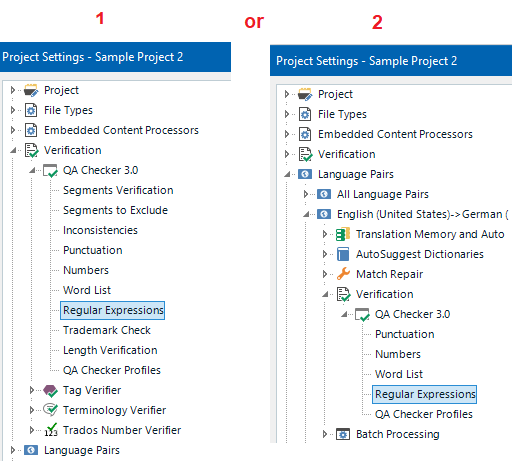Select Length Verification

tap(110, 350)
